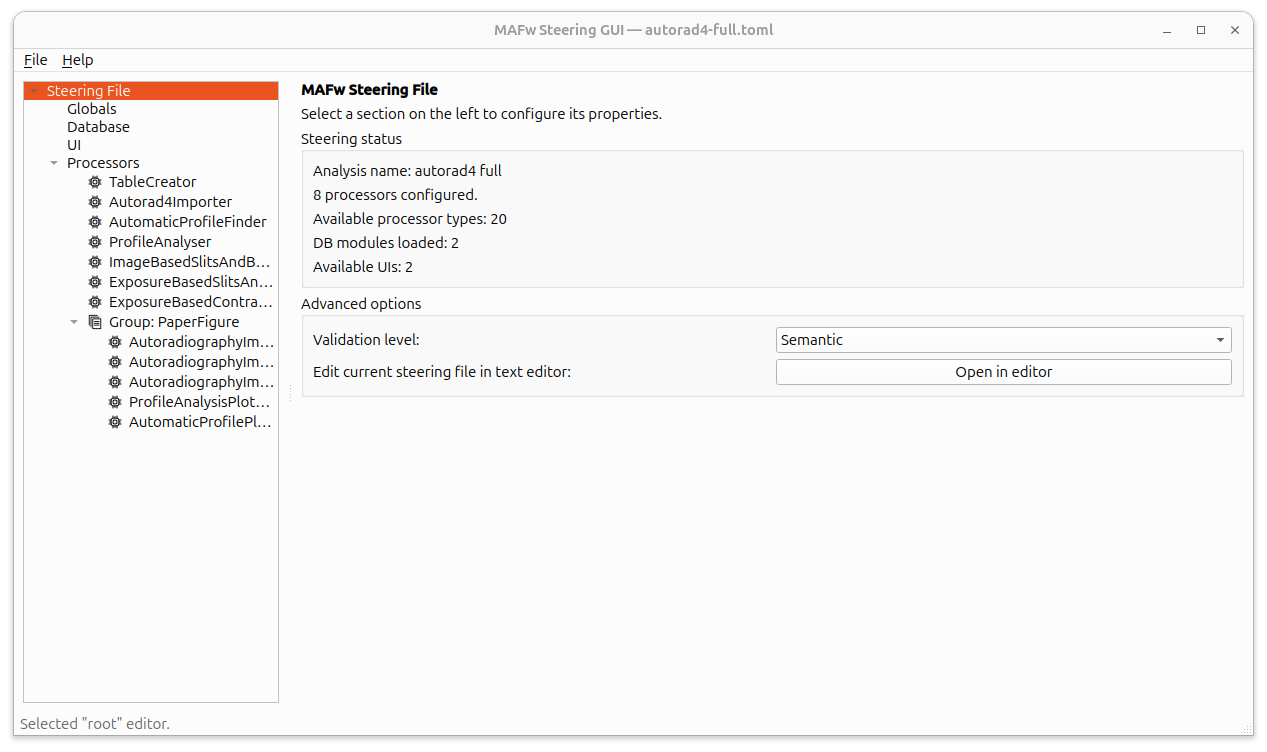The image size is (1267, 752).
Task: Collapse the Processors tree branch
Action: (54, 162)
